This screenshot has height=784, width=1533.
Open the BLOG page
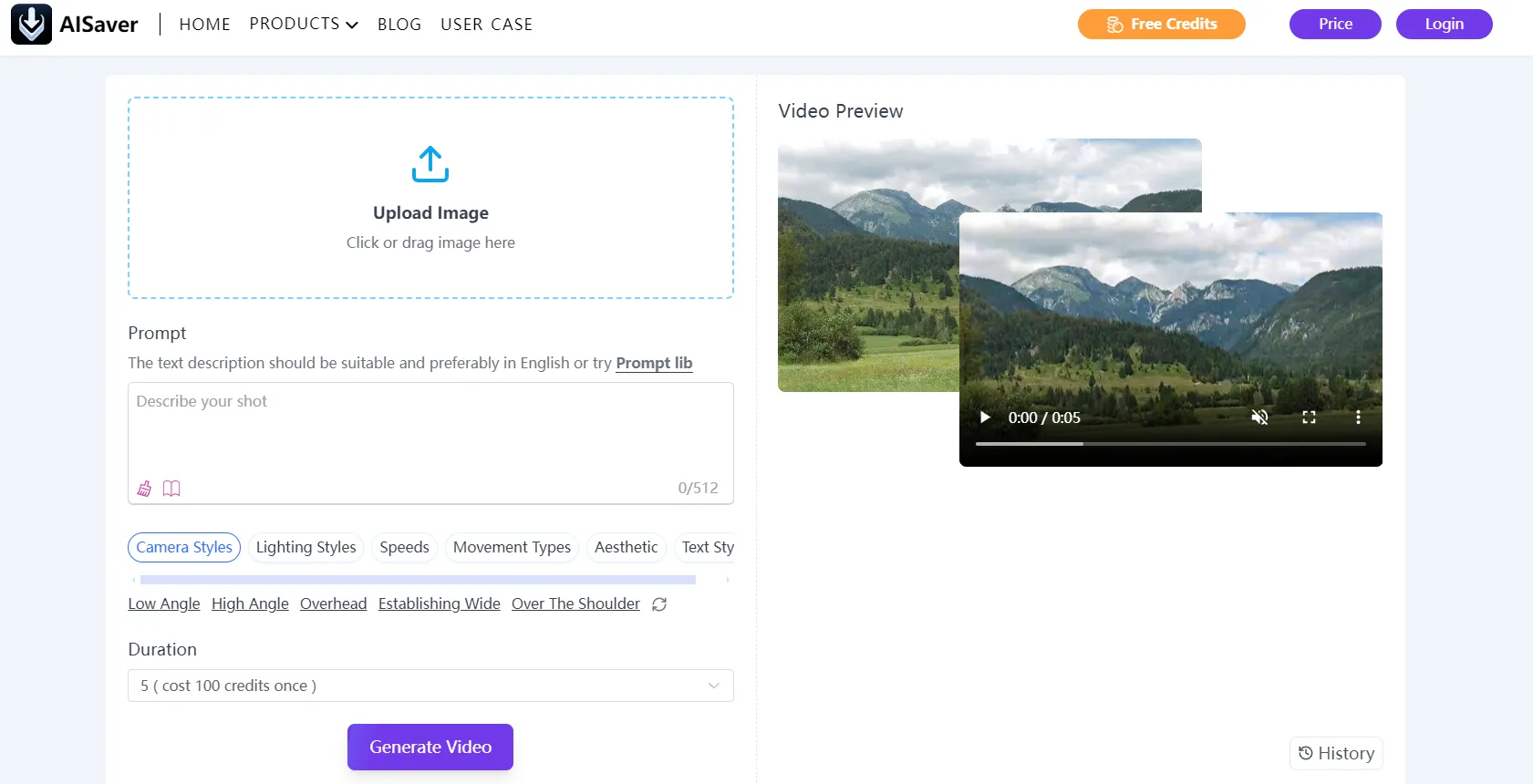[x=399, y=25]
